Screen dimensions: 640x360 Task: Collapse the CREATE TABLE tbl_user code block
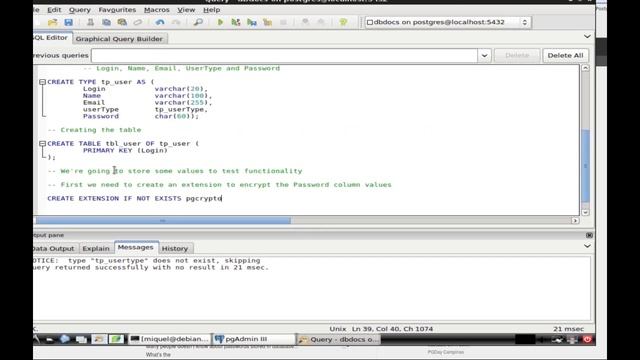[x=42, y=144]
